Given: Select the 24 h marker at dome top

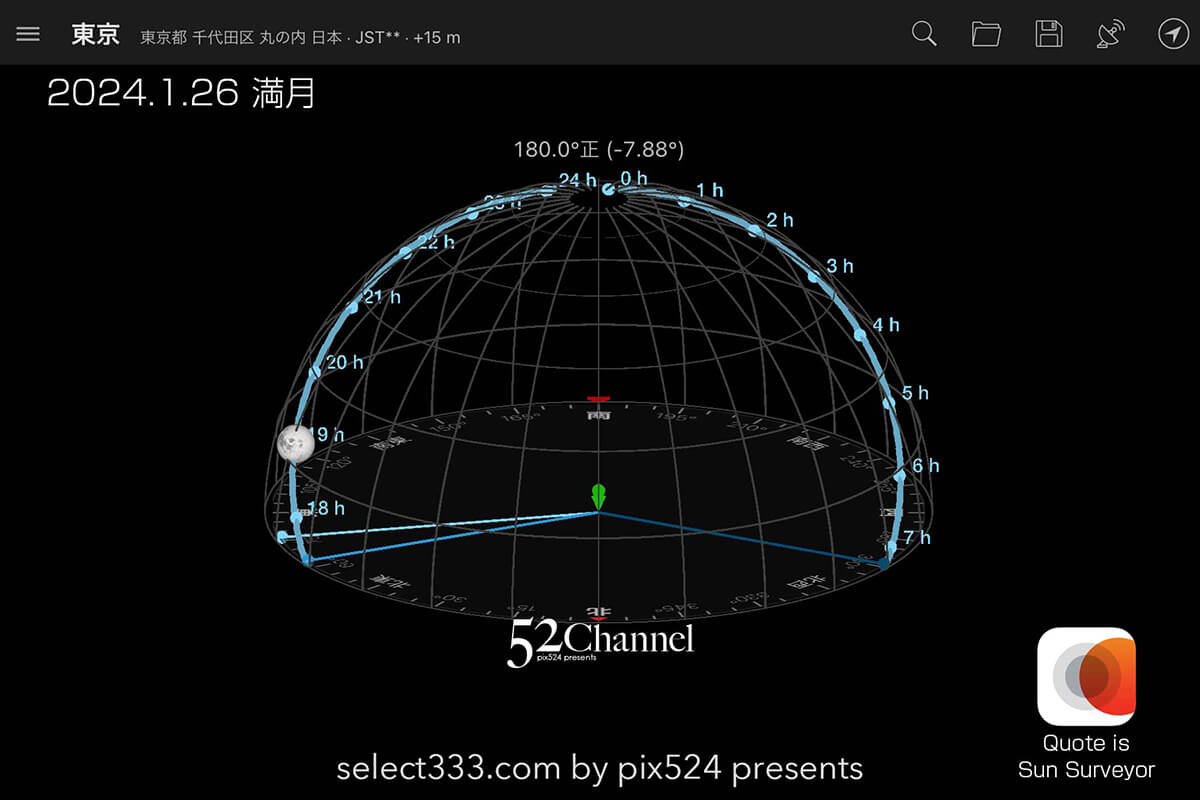Looking at the screenshot, I should tap(577, 180).
